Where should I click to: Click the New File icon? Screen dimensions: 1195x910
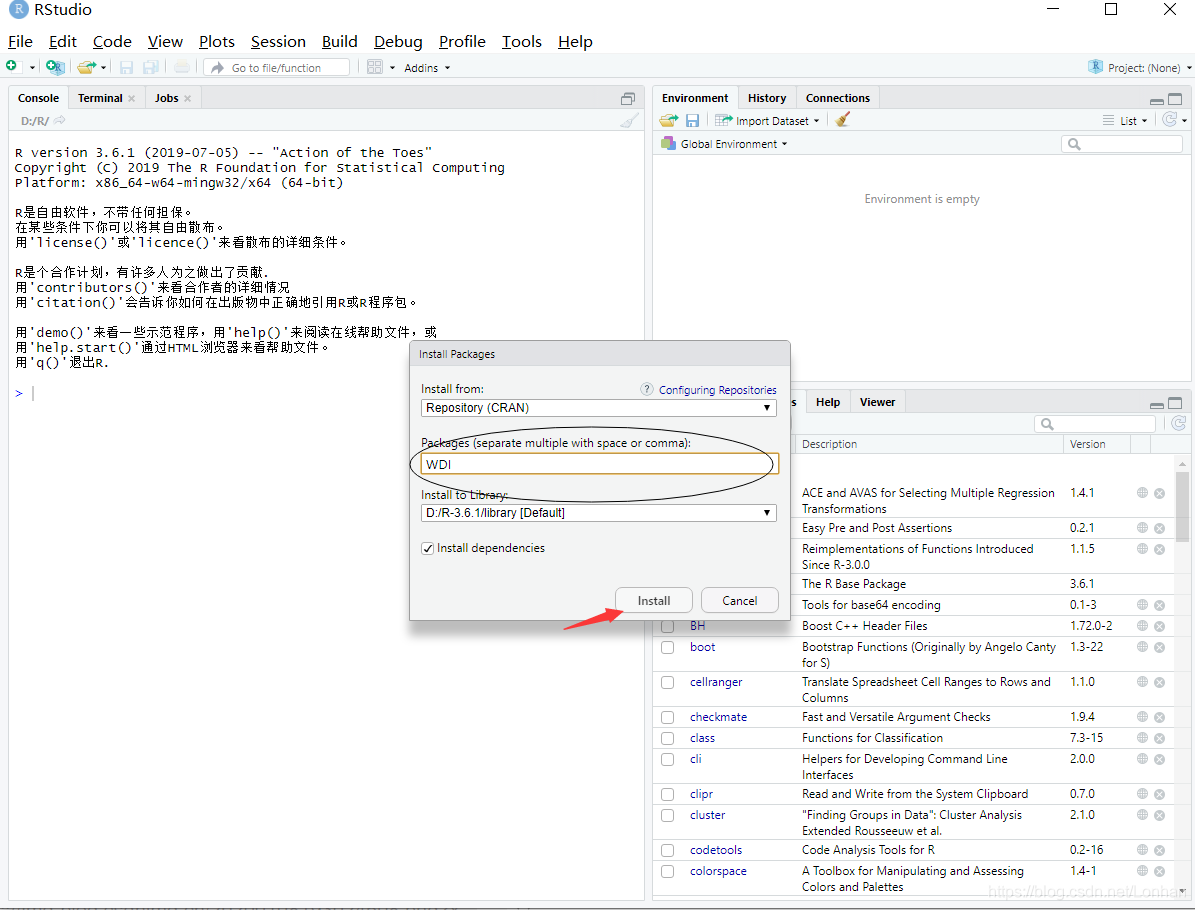[x=11, y=66]
